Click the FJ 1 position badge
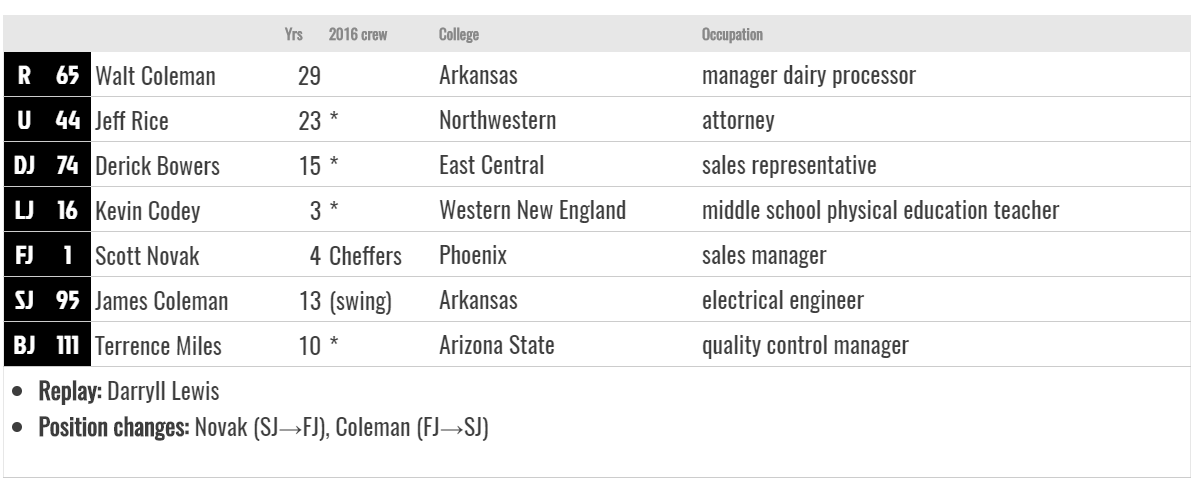Screen dimensions: 1197x487 47,255
